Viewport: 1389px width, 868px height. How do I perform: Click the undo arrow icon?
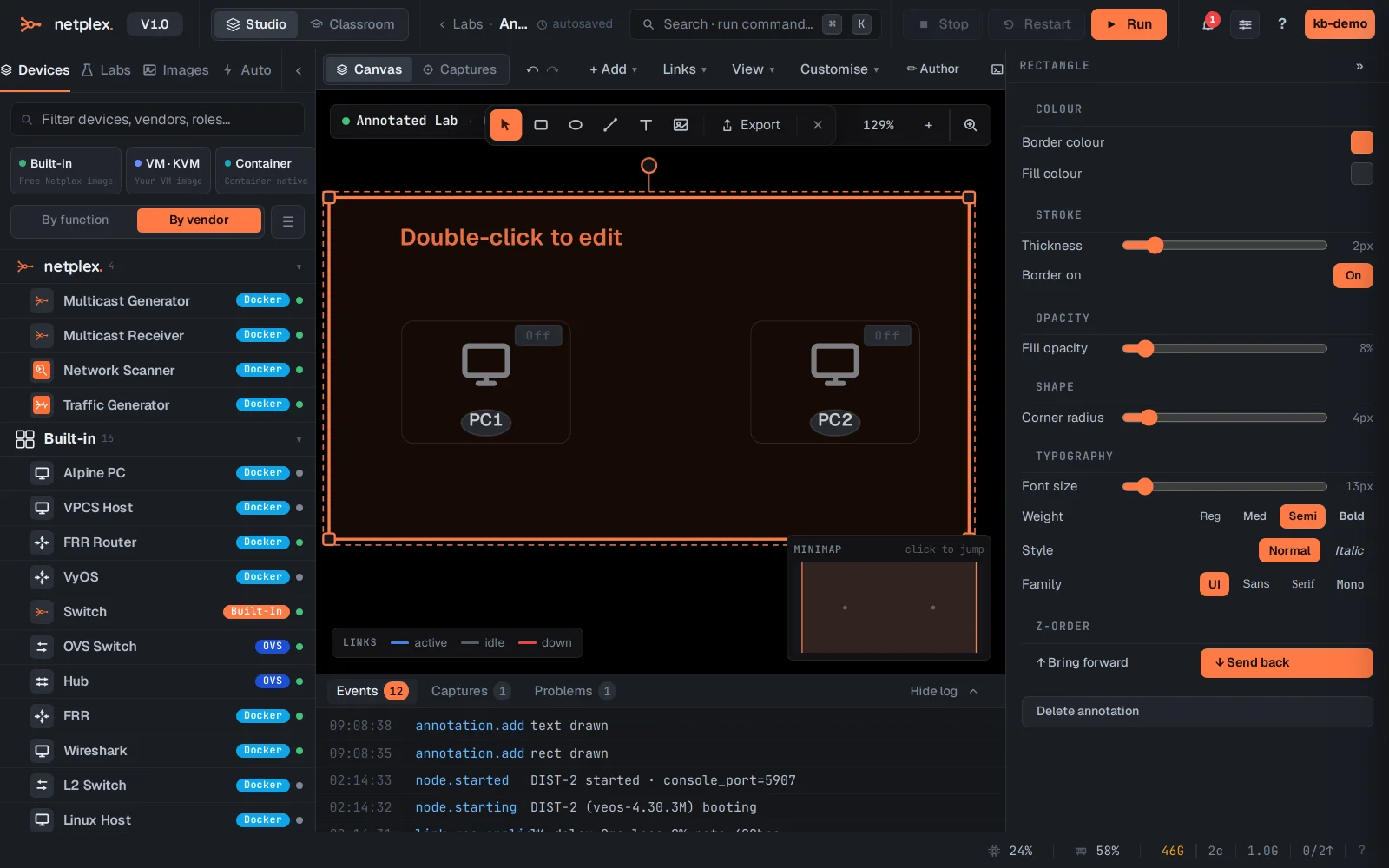click(532, 69)
